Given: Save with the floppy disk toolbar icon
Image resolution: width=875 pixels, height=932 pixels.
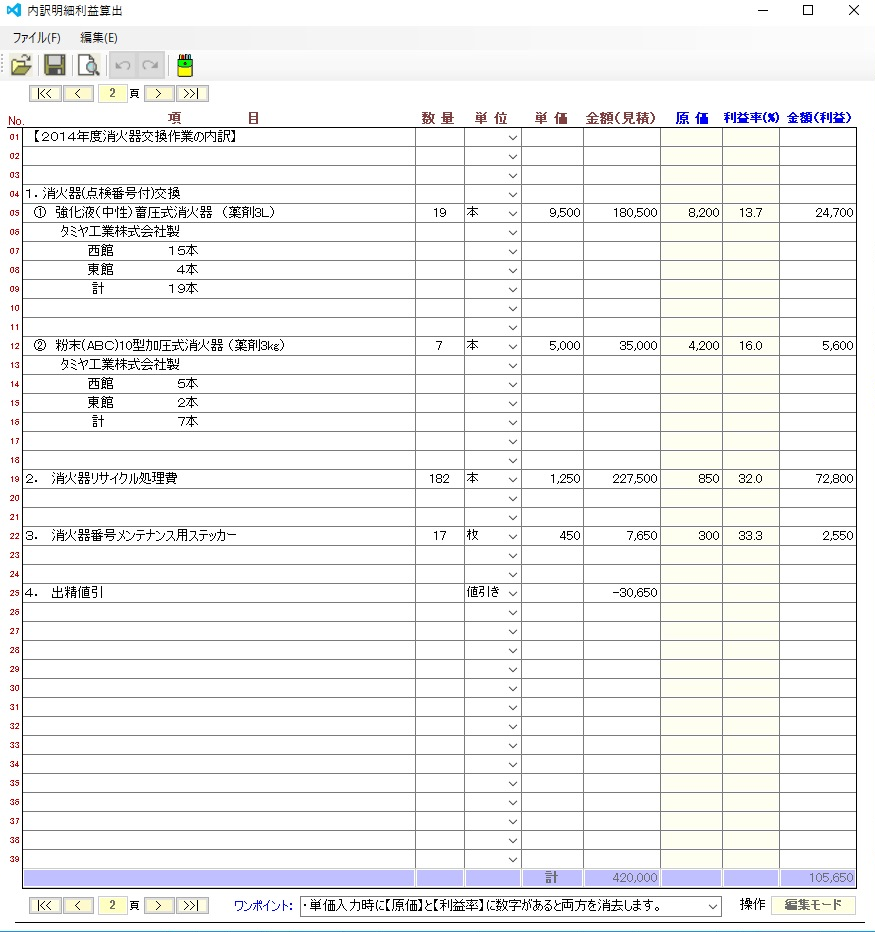Looking at the screenshot, I should click(x=55, y=65).
